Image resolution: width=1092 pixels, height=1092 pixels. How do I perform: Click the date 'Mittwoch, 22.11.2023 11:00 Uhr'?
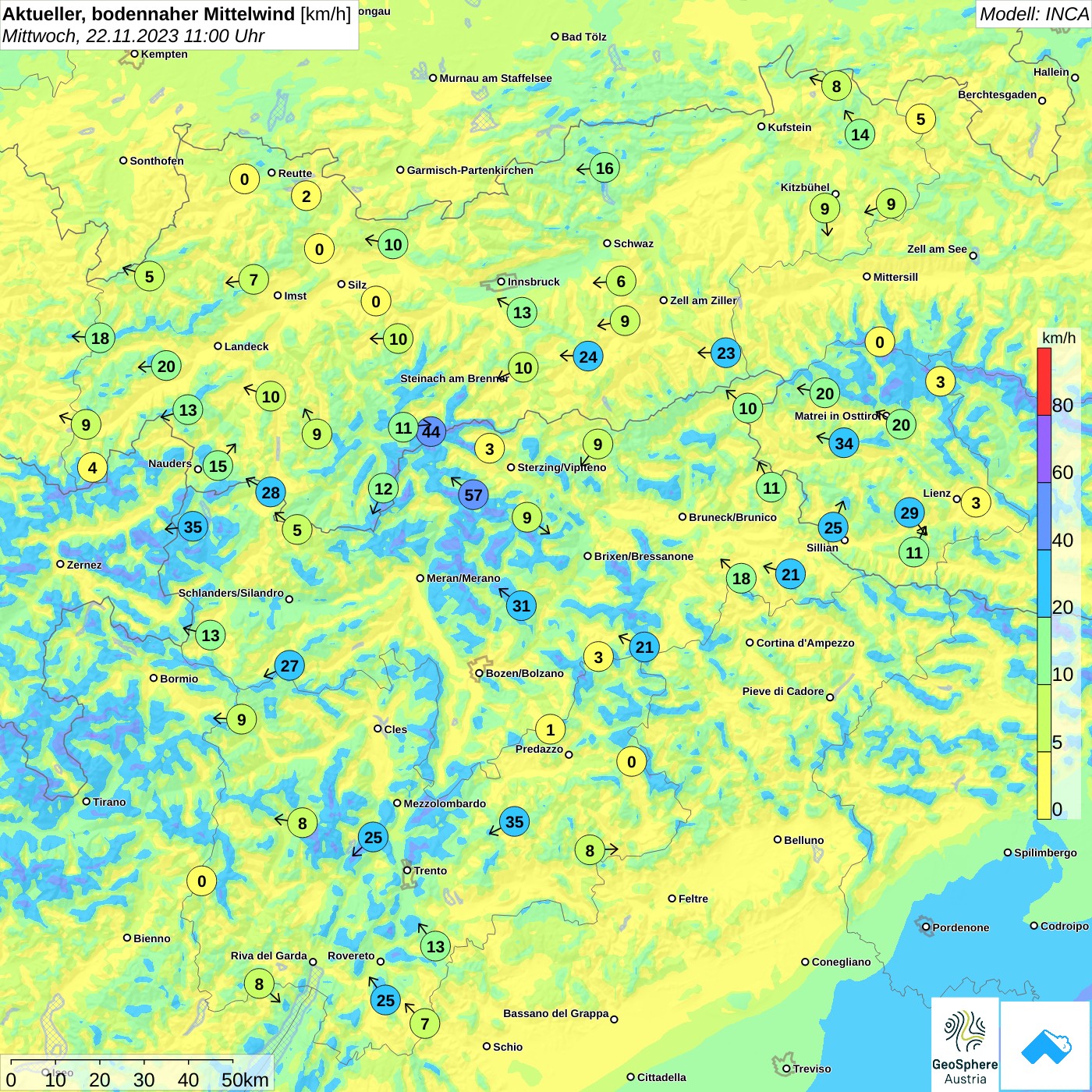133,36
